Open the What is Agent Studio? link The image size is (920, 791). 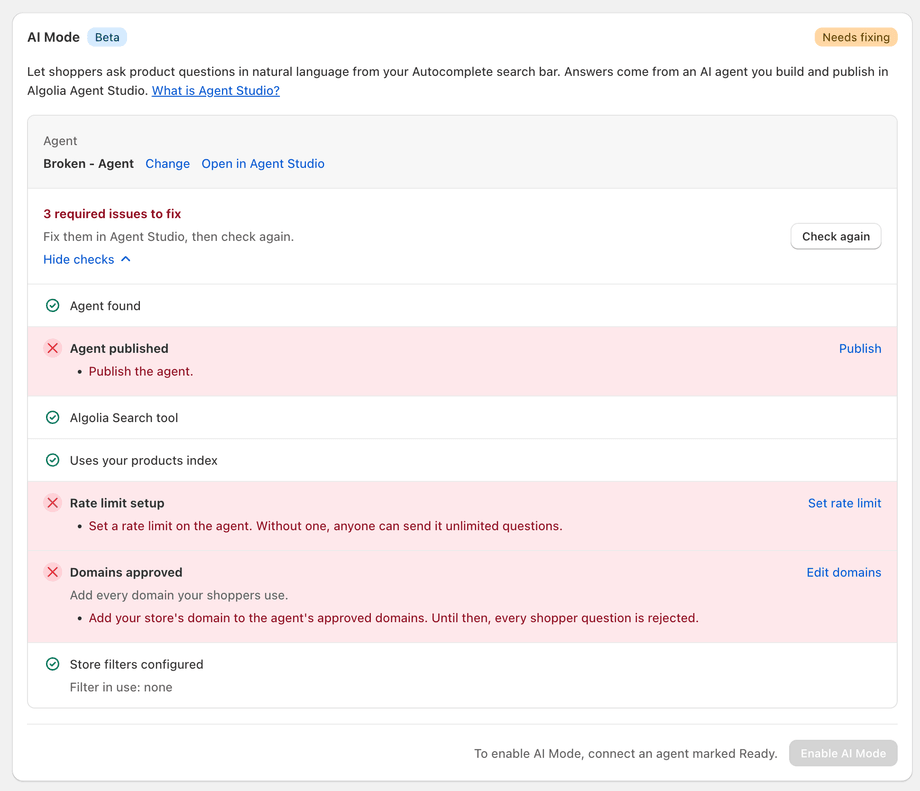[216, 91]
